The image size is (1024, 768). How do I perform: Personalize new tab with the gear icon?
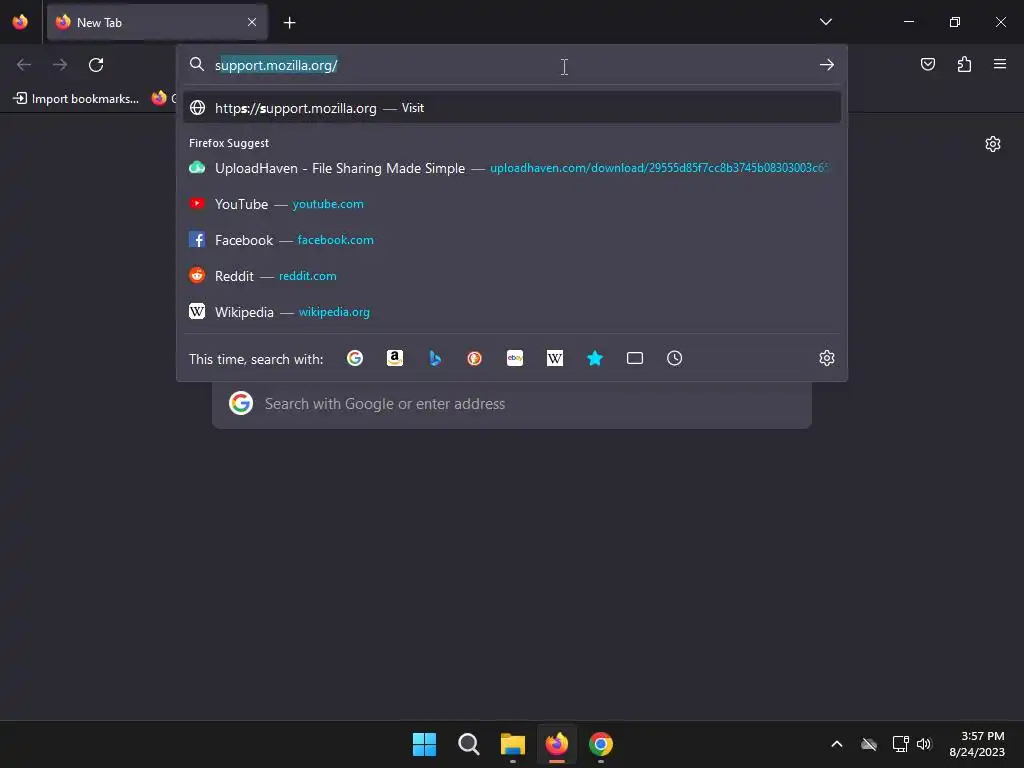pos(993,144)
